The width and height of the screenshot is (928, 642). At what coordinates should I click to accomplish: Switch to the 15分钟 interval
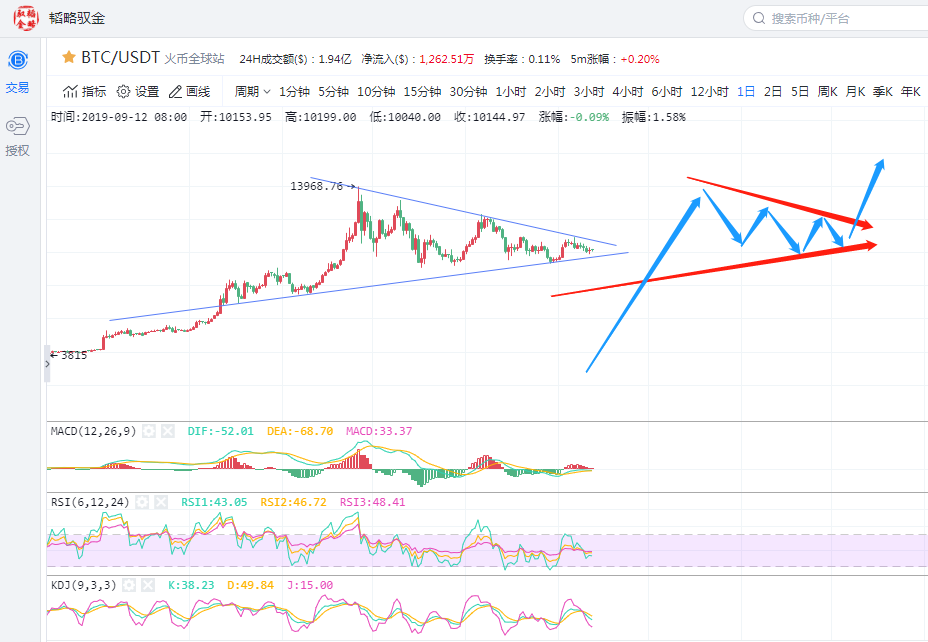(423, 92)
